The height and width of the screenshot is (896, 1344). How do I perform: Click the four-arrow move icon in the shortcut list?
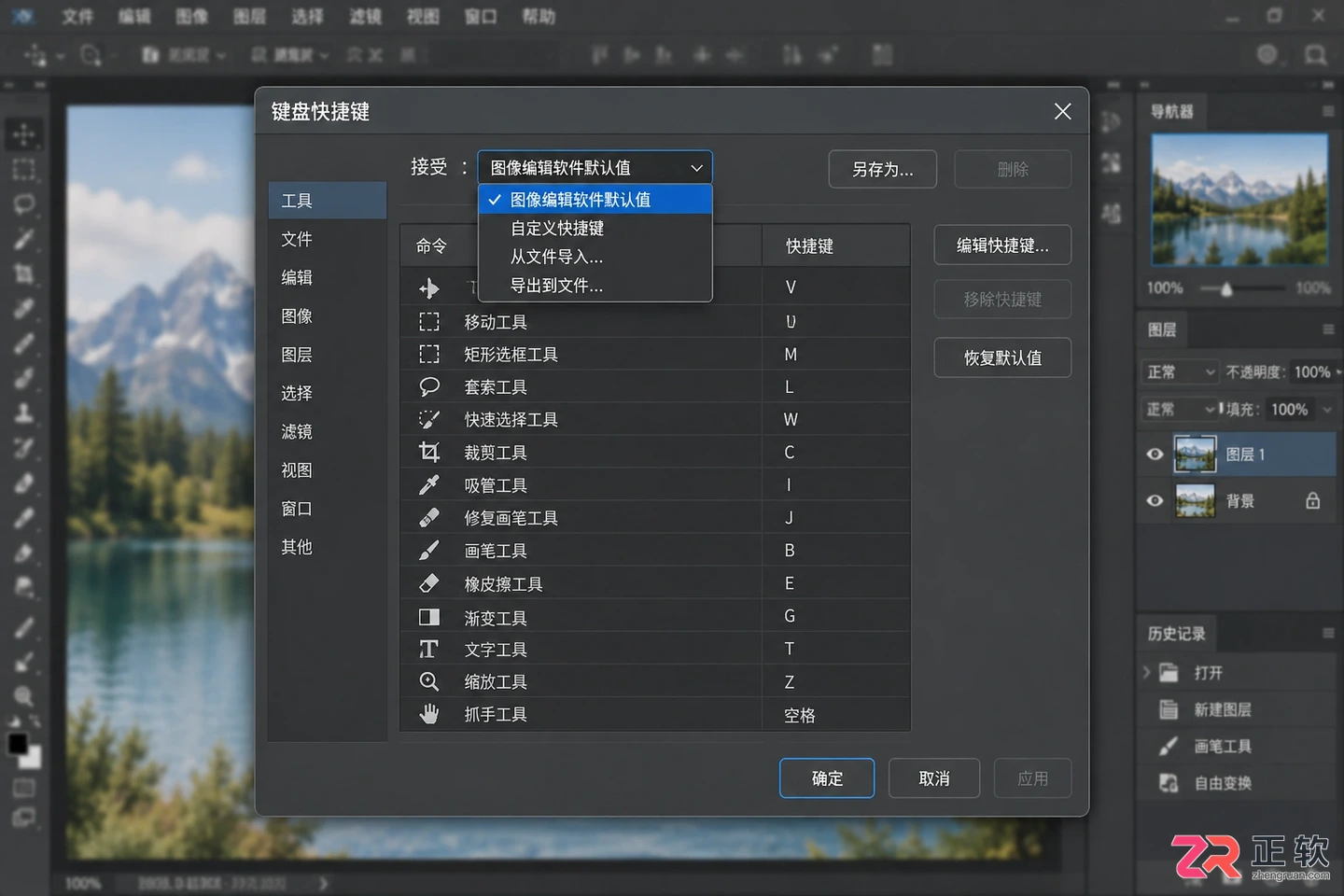429,287
